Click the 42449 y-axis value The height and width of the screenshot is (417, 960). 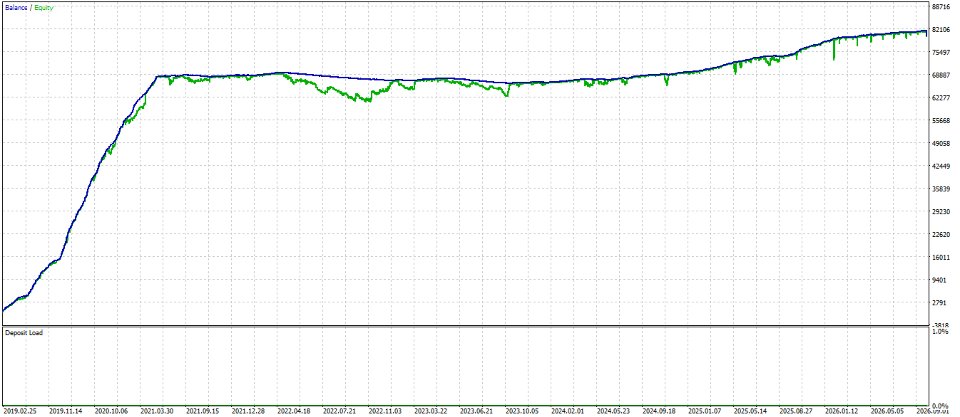click(x=940, y=166)
